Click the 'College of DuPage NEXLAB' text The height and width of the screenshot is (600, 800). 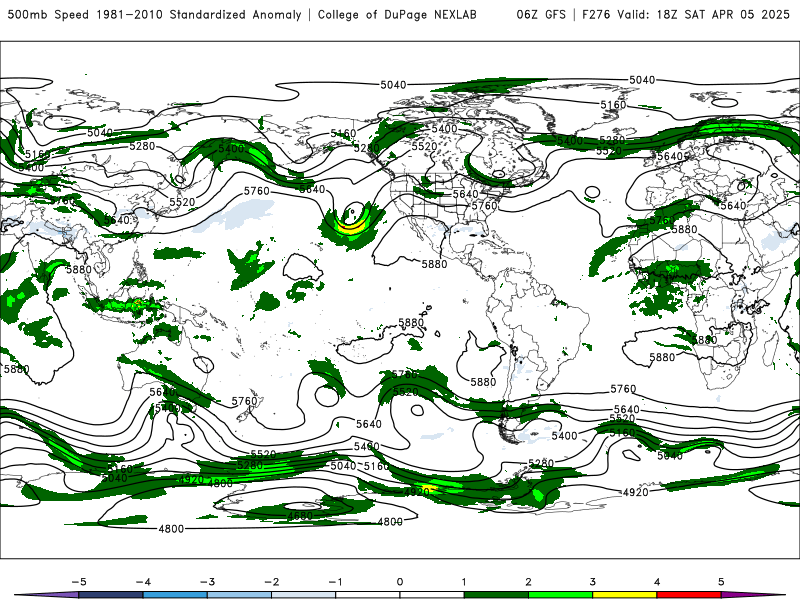coord(397,15)
